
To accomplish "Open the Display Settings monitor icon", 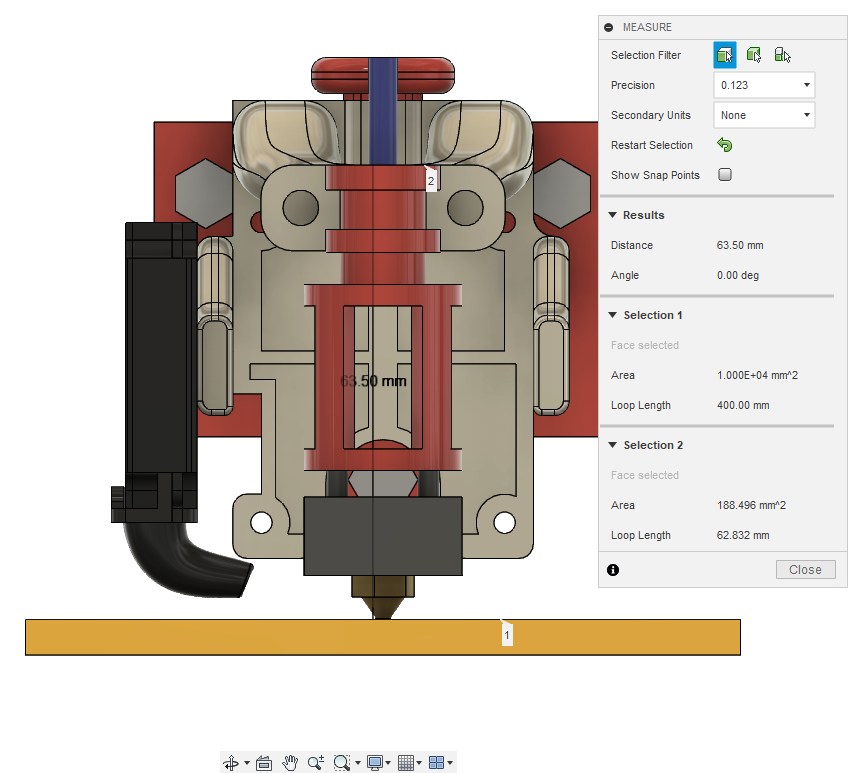I will (375, 762).
